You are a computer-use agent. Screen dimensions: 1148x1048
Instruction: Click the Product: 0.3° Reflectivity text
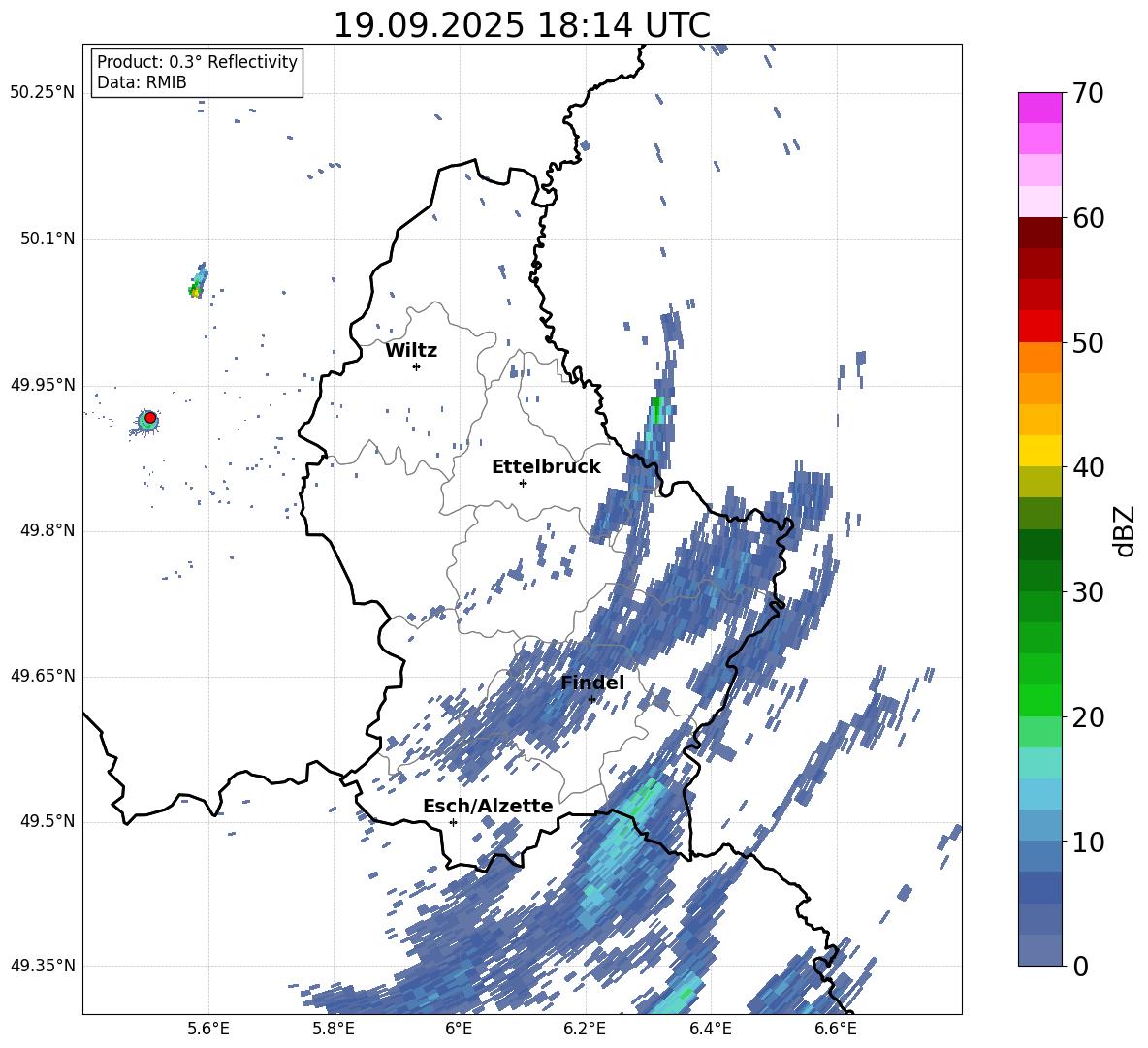[x=197, y=62]
